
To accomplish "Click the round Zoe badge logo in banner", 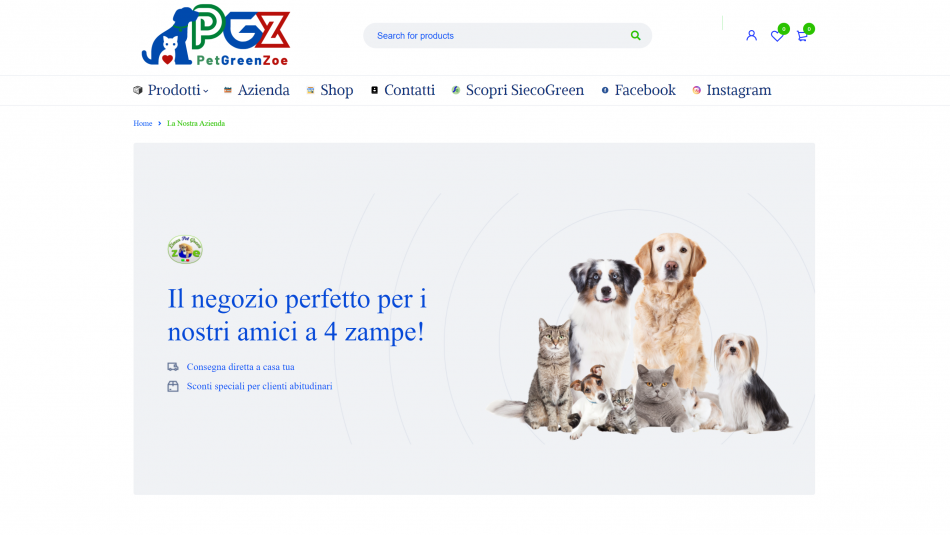I will (185, 249).
